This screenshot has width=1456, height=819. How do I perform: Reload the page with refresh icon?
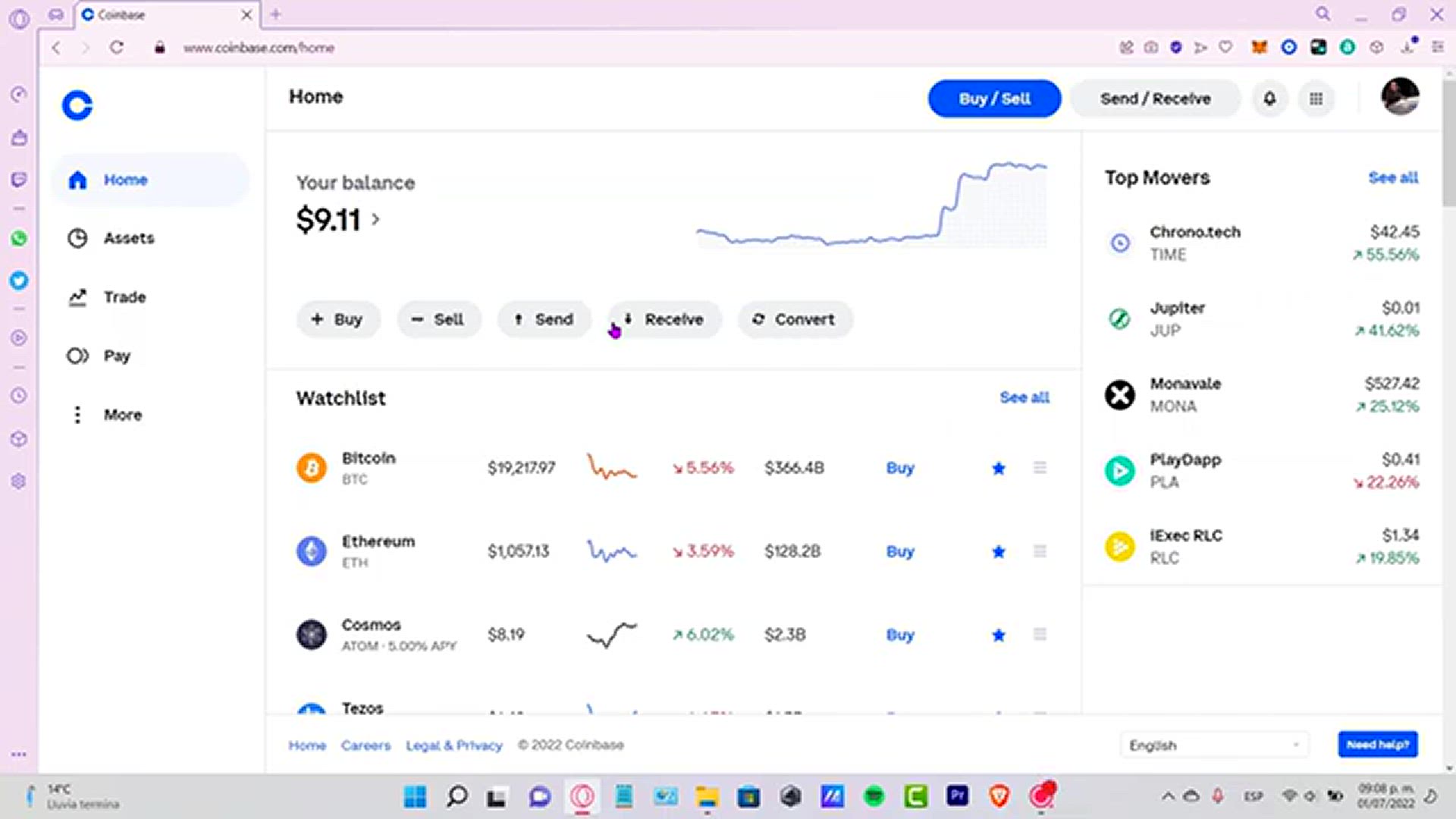pos(117,47)
